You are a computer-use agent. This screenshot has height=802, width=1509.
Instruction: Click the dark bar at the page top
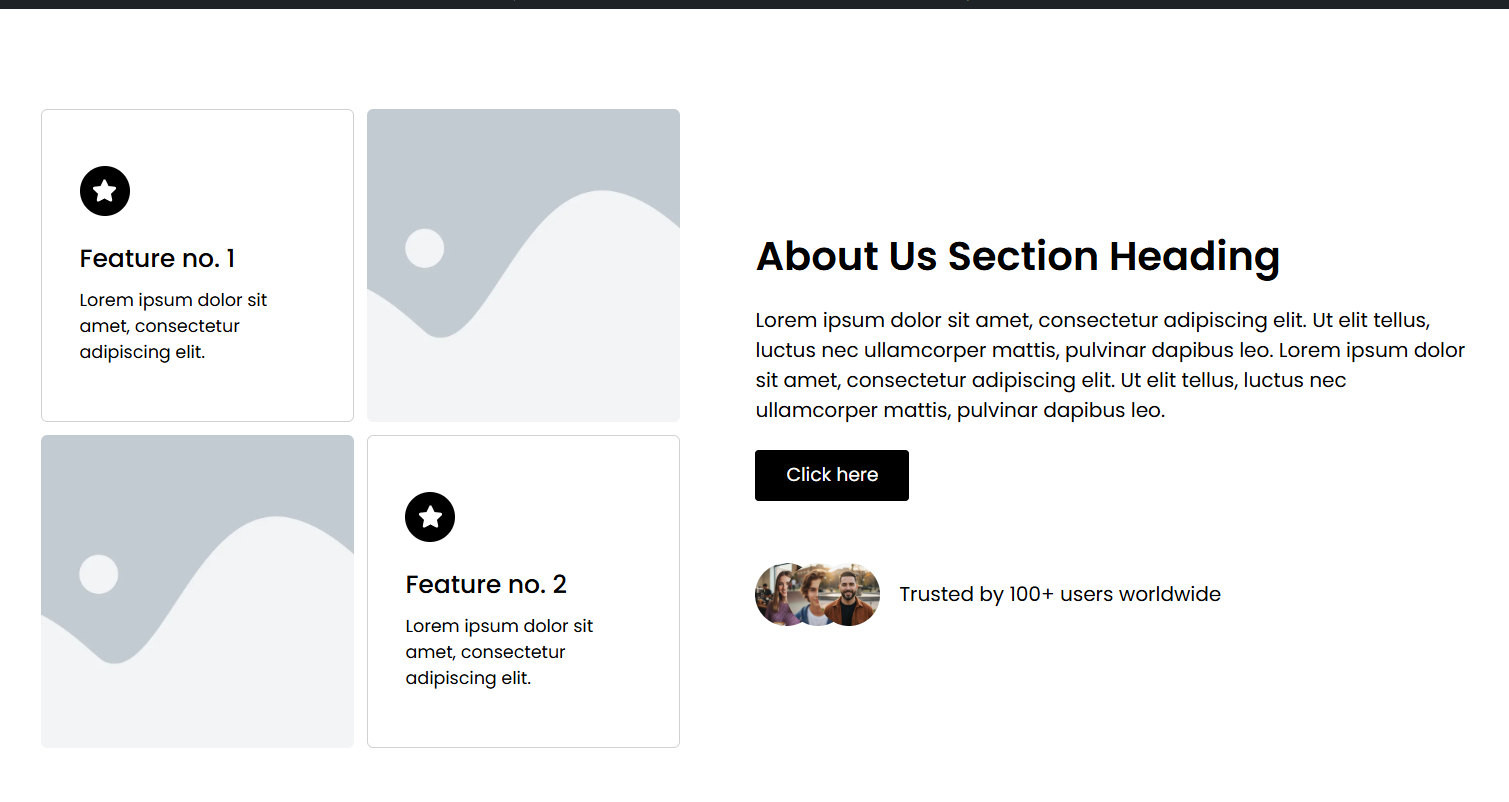click(x=754, y=4)
